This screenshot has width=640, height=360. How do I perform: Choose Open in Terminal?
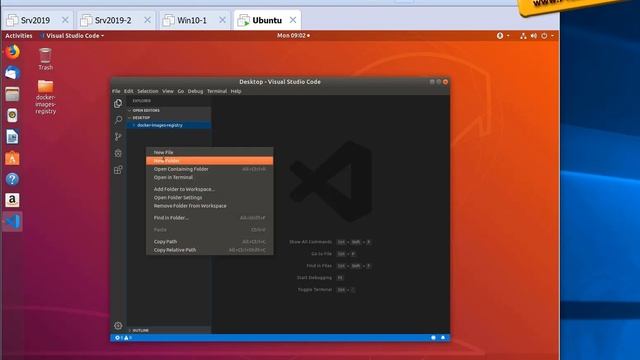(x=209, y=178)
